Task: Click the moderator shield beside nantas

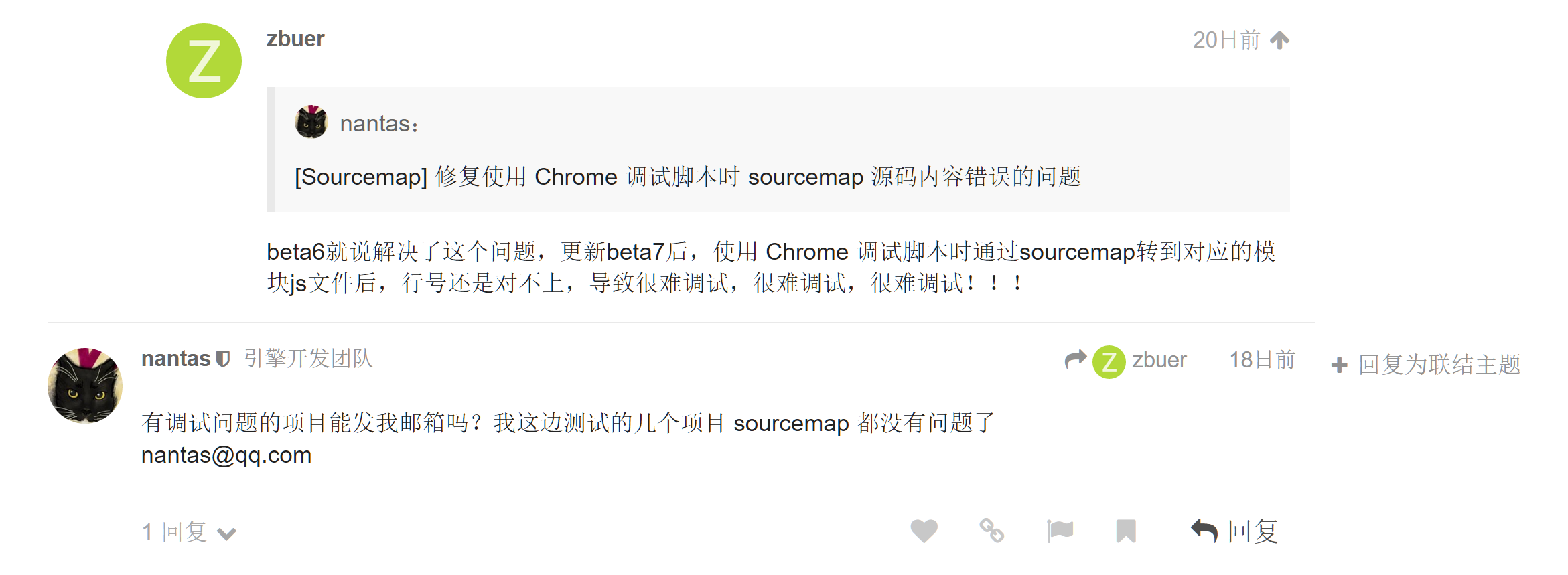Action: pos(223,359)
